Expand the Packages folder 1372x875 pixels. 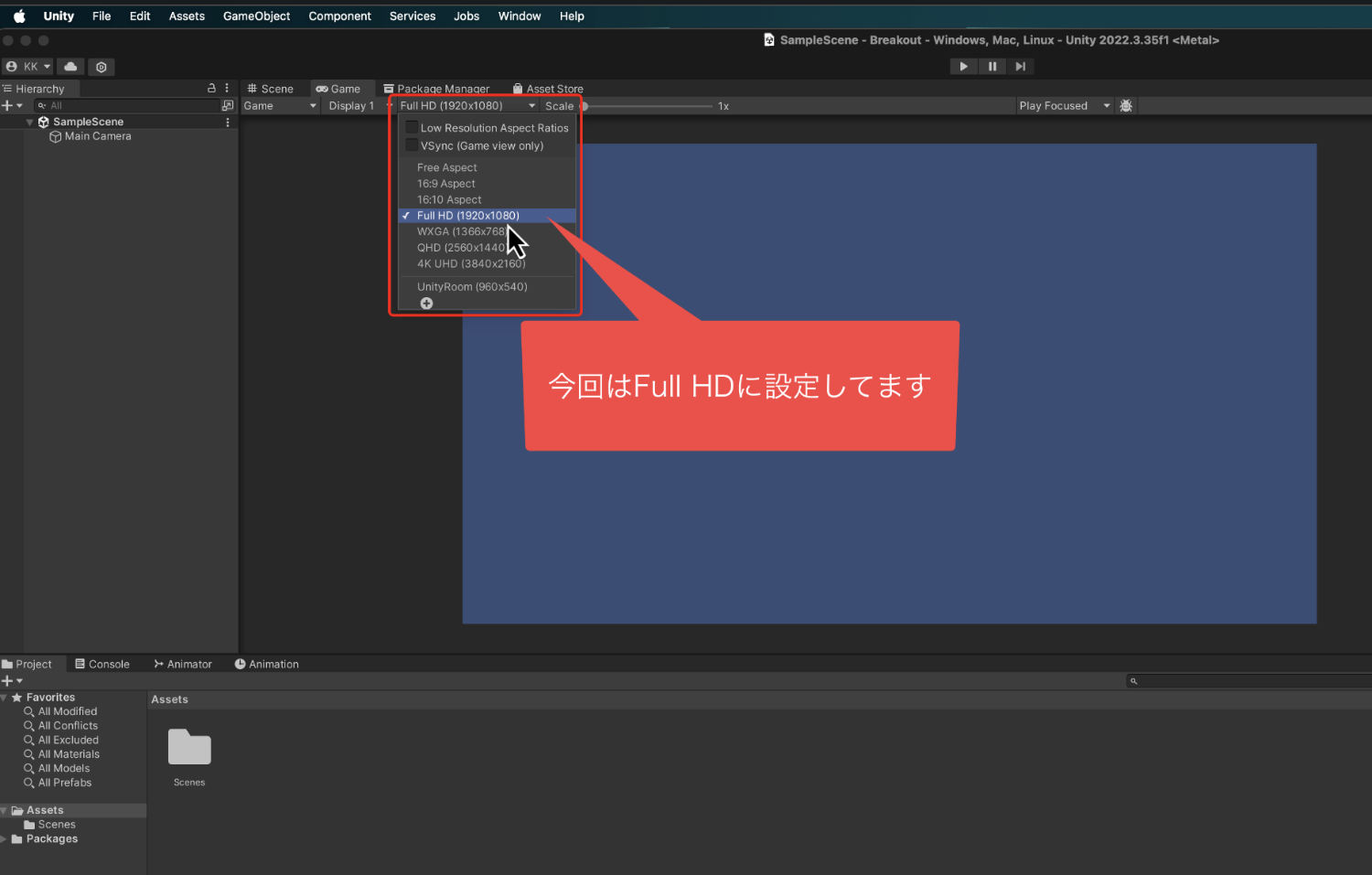(x=5, y=839)
